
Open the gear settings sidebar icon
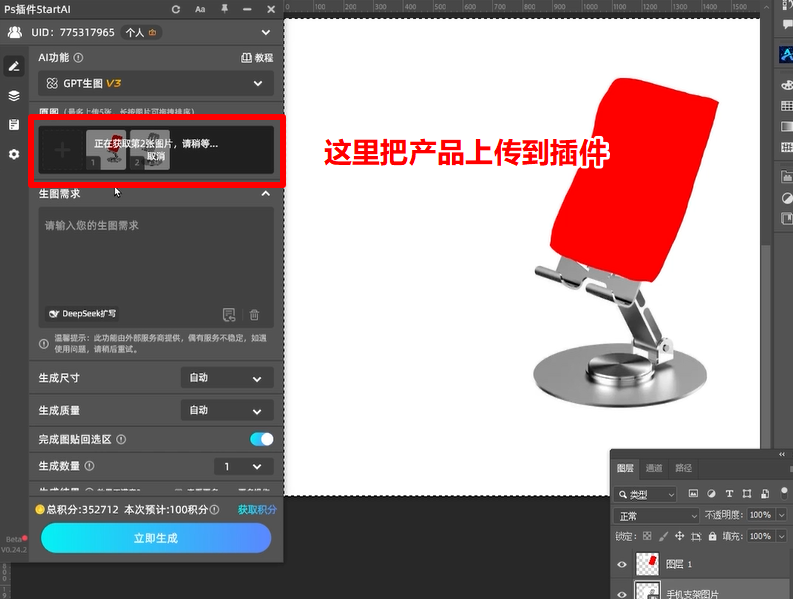click(x=14, y=154)
